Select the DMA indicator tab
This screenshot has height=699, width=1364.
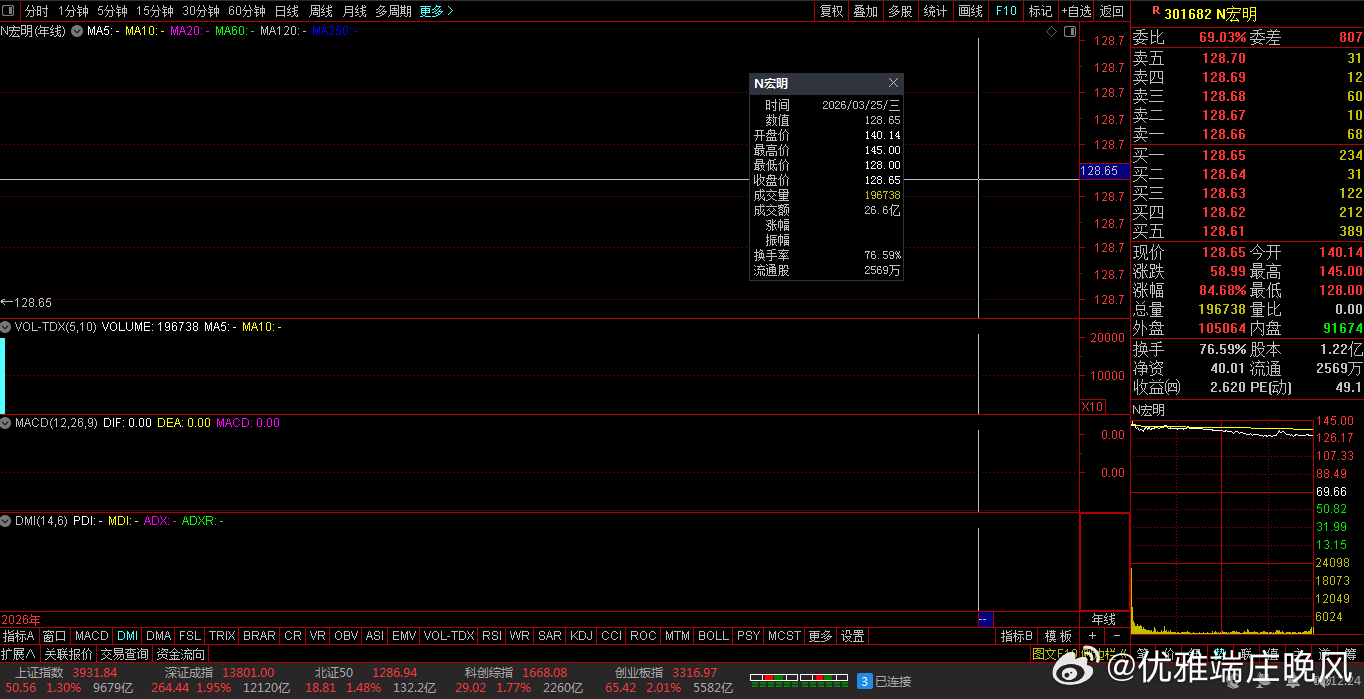click(x=158, y=636)
